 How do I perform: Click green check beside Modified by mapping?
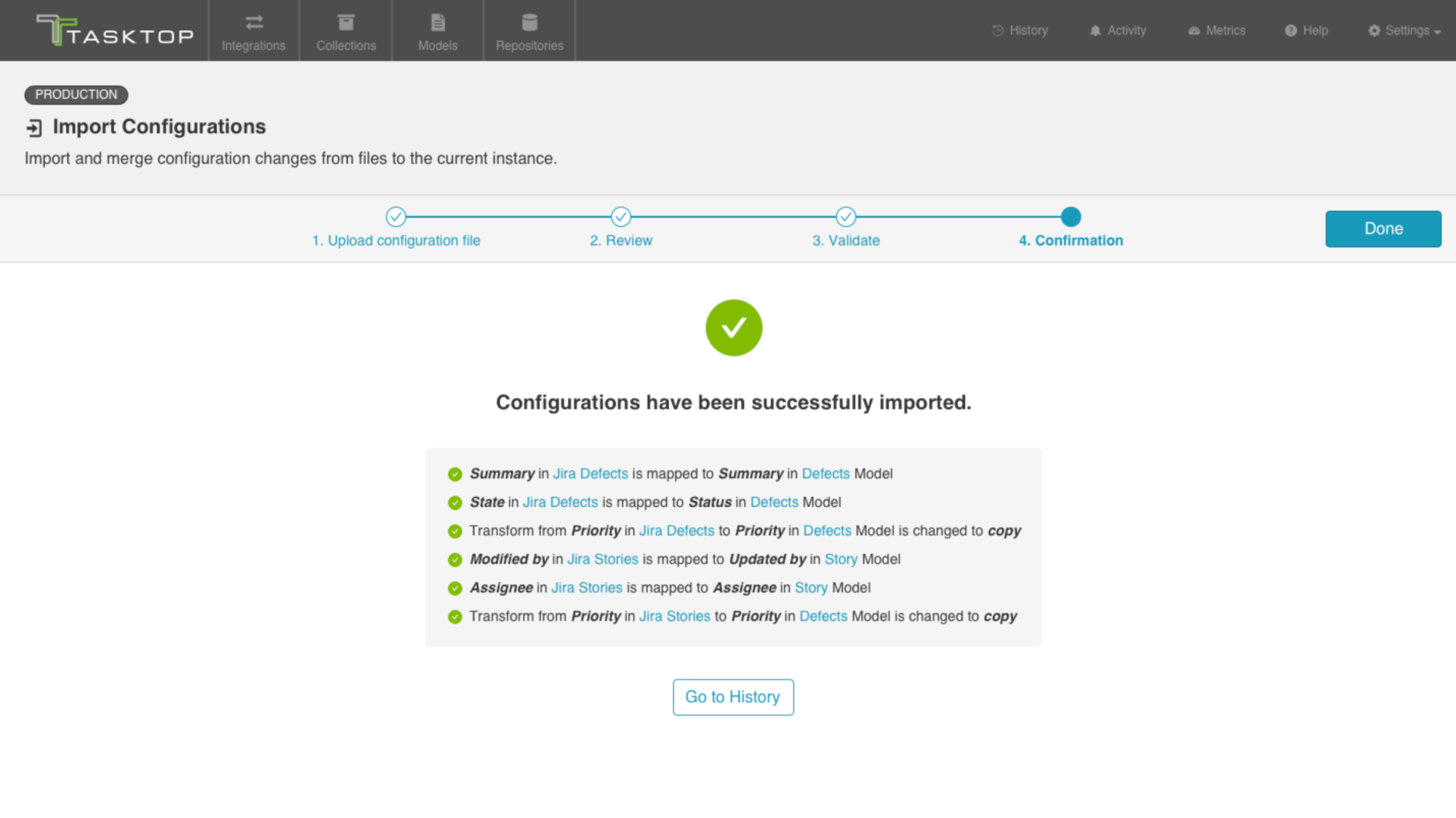(455, 560)
